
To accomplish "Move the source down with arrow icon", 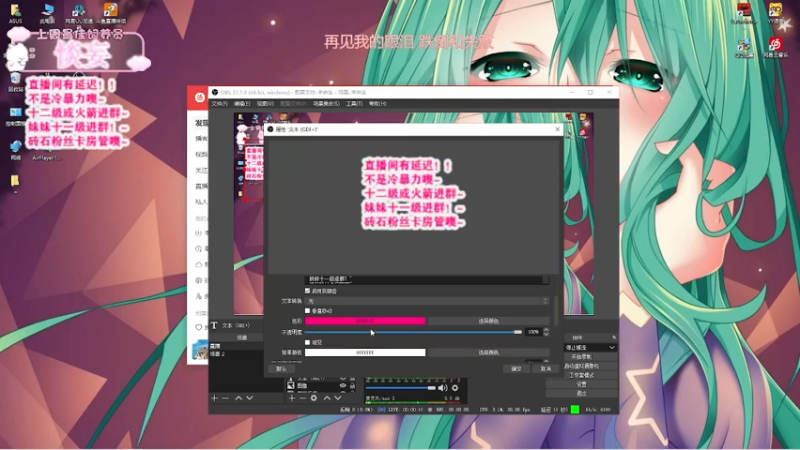I will coord(338,398).
